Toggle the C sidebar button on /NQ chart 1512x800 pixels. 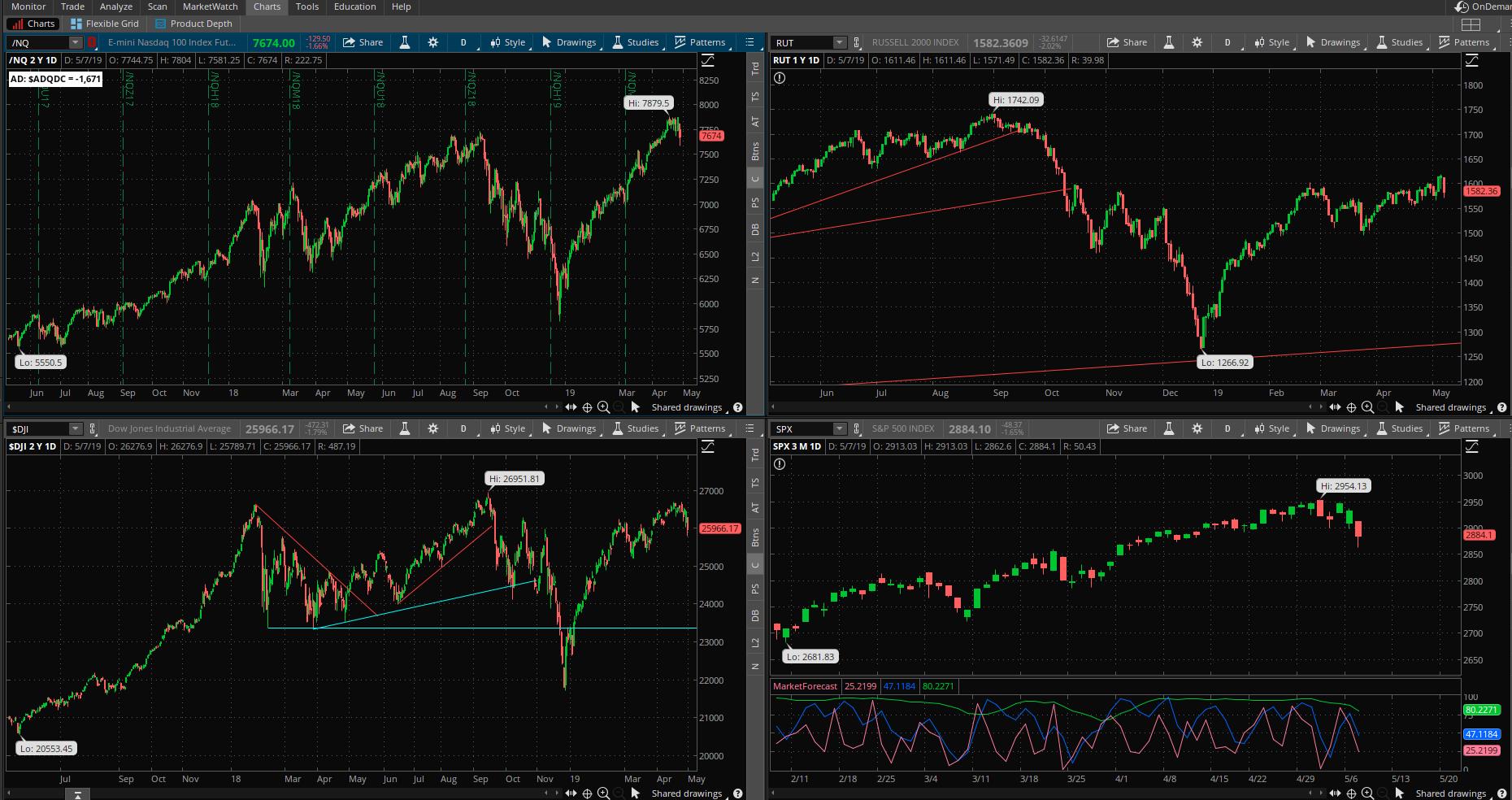755,179
